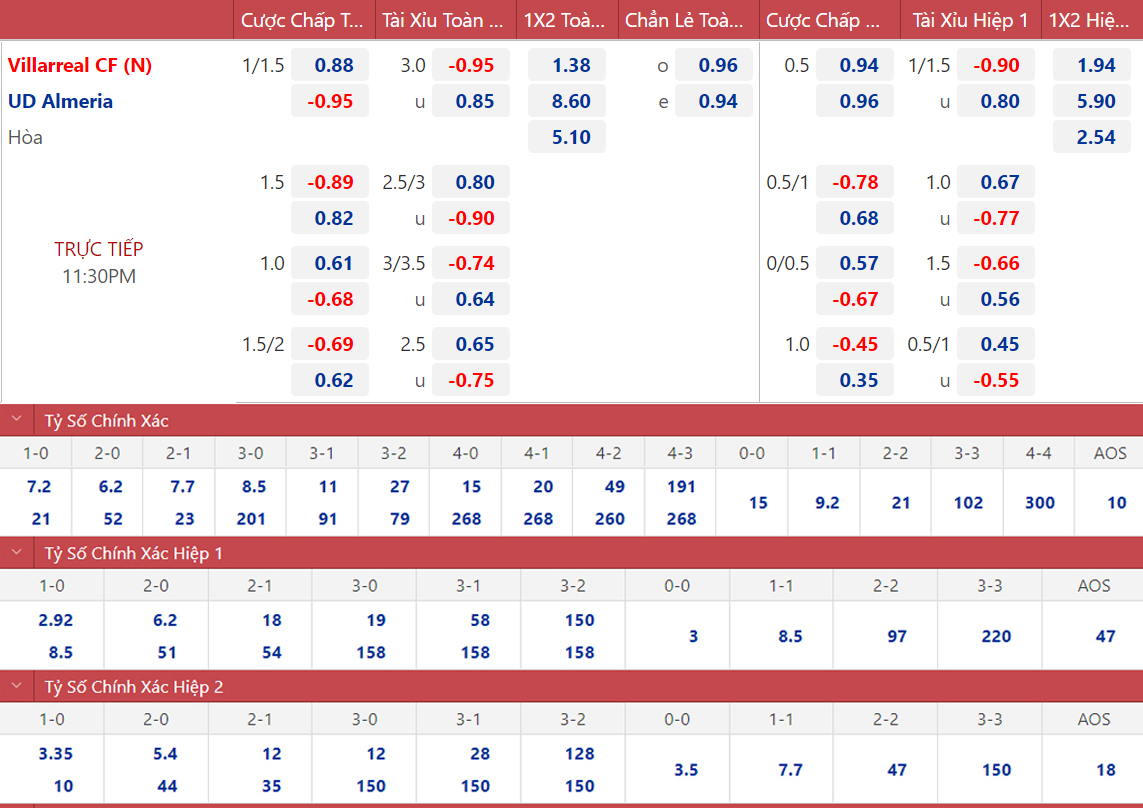Pick odd total odds 0.96 beside 'o'
This screenshot has width=1143, height=808.
(714, 65)
